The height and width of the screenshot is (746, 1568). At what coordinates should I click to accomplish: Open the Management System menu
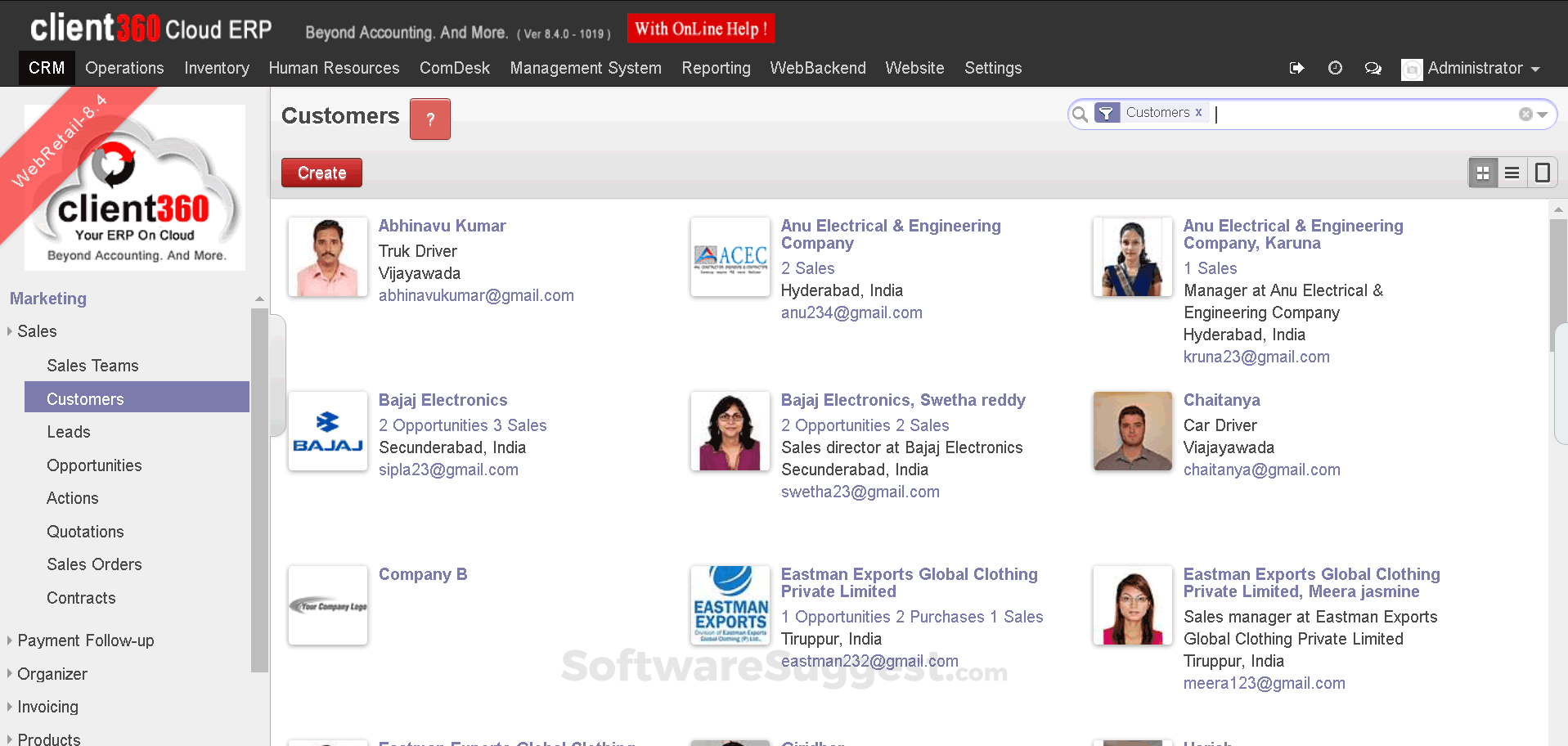coord(586,68)
